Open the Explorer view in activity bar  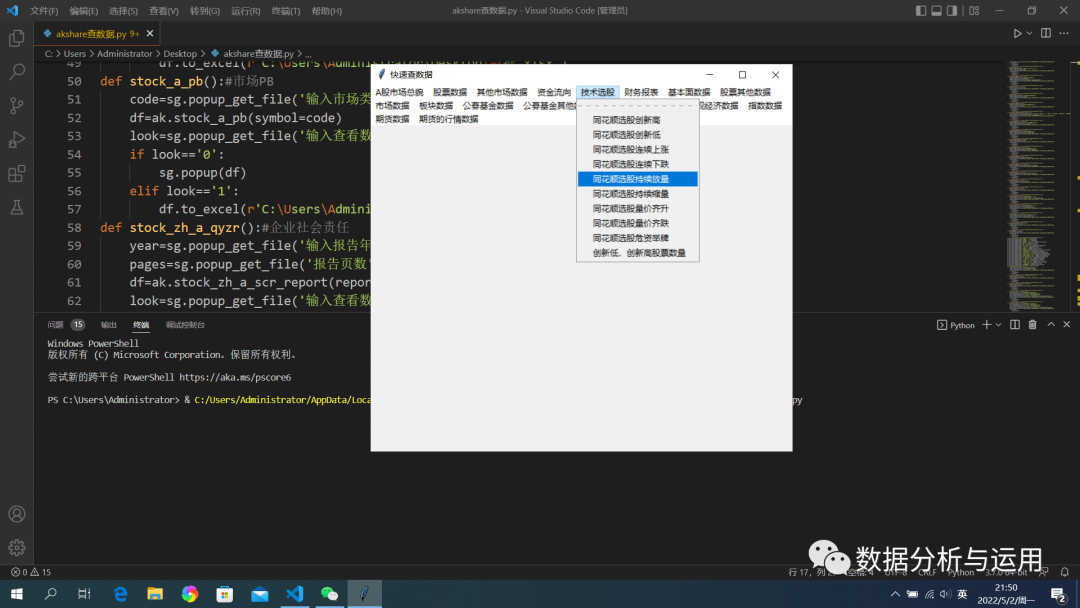(17, 39)
